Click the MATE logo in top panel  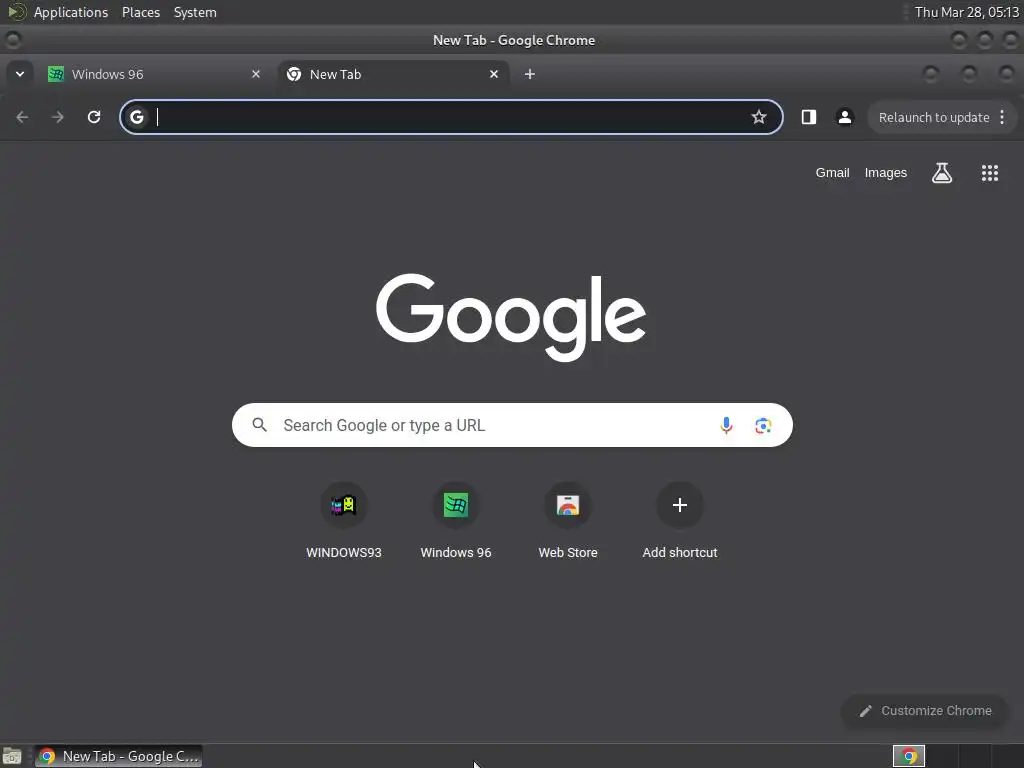[x=16, y=12]
